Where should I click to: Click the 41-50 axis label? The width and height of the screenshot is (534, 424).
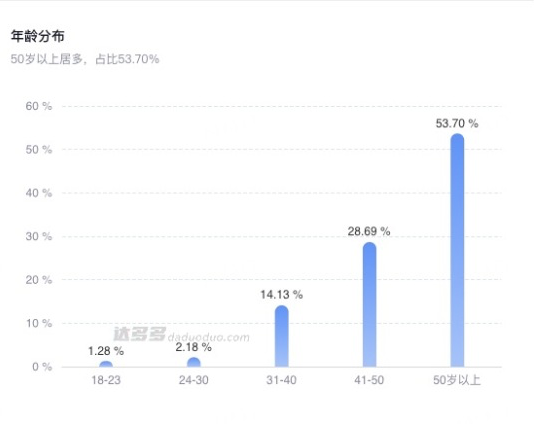tap(369, 380)
